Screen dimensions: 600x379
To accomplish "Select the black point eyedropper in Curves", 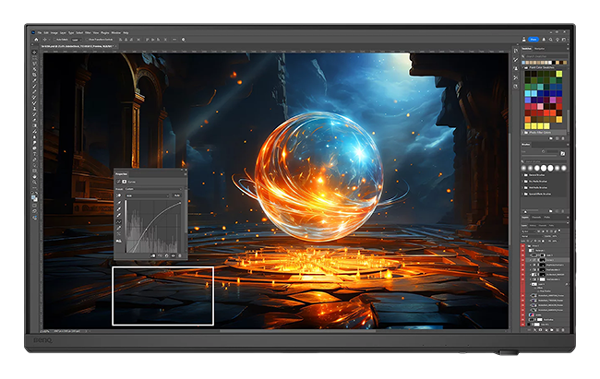I will (119, 203).
